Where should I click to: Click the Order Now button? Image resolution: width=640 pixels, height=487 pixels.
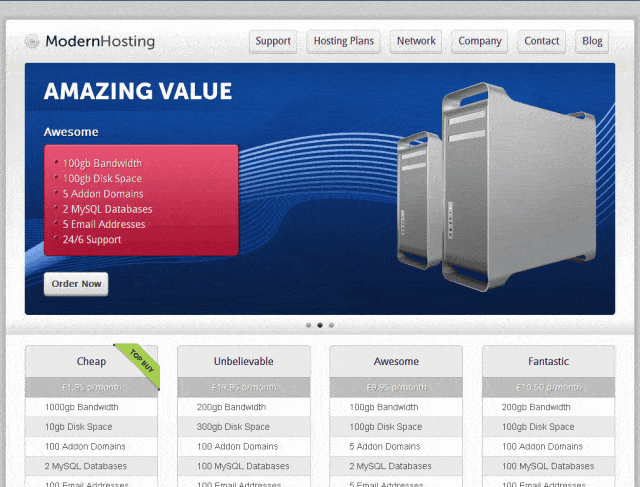click(x=76, y=284)
